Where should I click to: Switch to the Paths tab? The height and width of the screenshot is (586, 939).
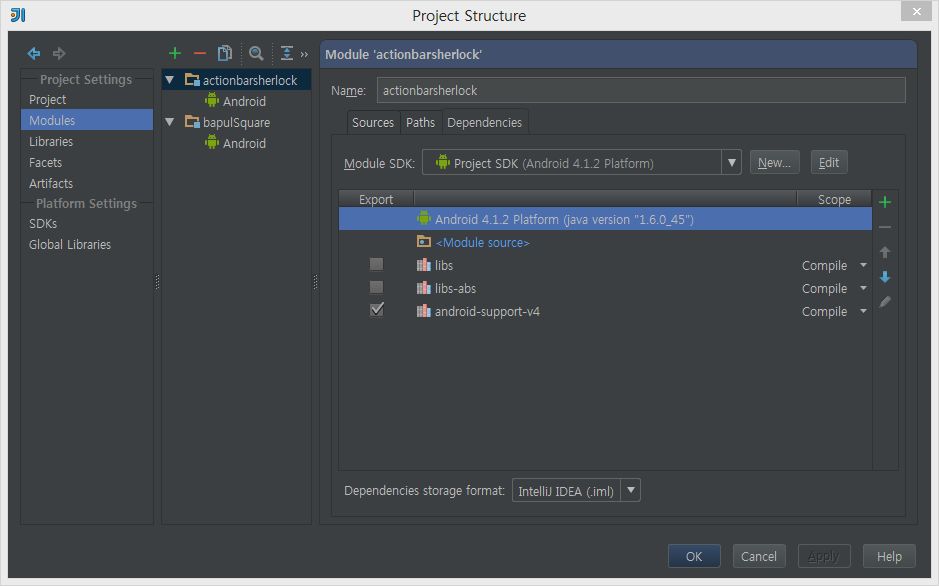(x=420, y=123)
